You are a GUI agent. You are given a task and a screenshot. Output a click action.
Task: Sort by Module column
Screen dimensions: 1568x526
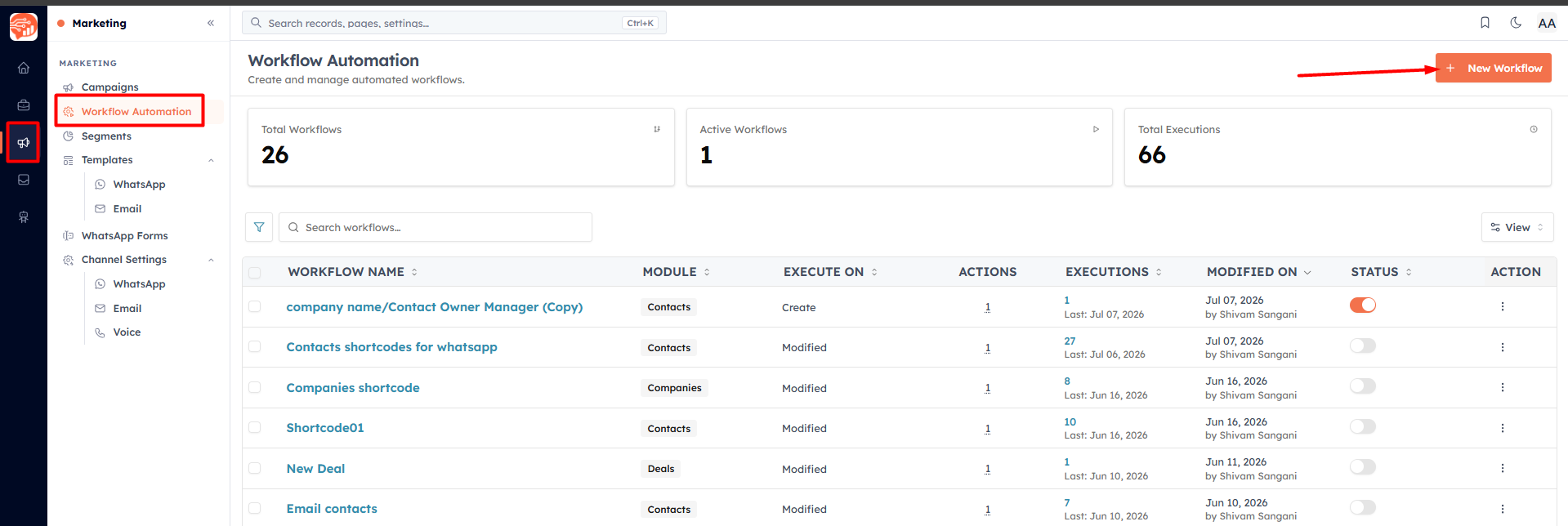[677, 272]
